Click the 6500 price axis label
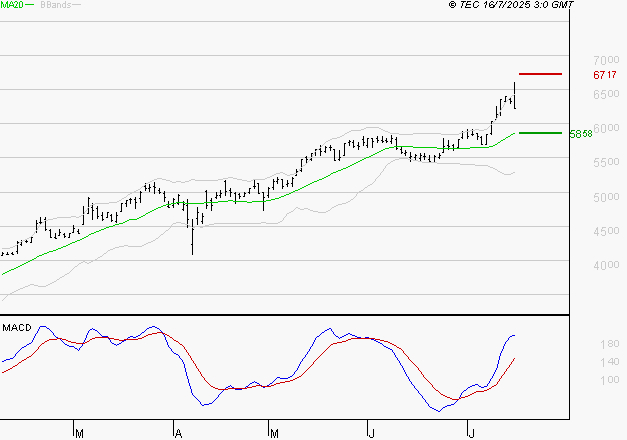 606,94
